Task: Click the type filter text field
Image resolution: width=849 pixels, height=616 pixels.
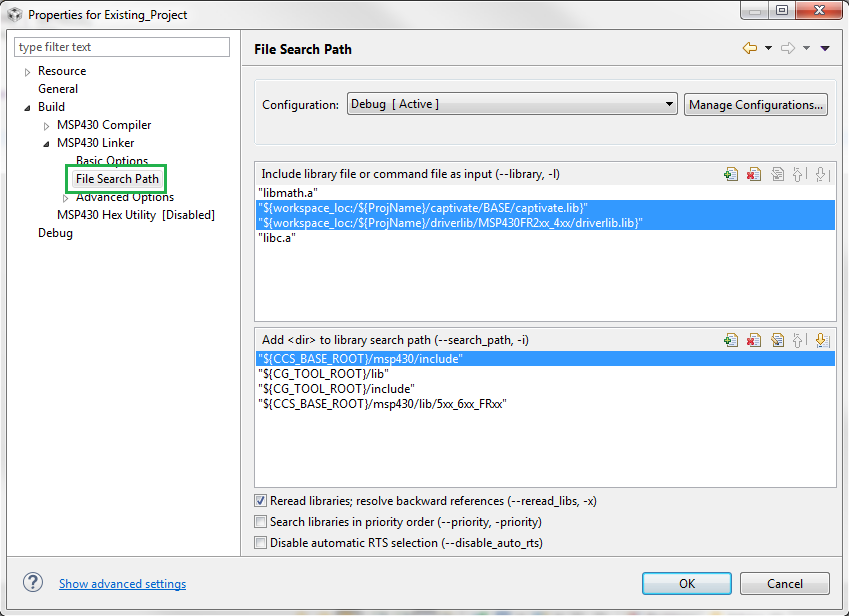Action: tap(122, 47)
